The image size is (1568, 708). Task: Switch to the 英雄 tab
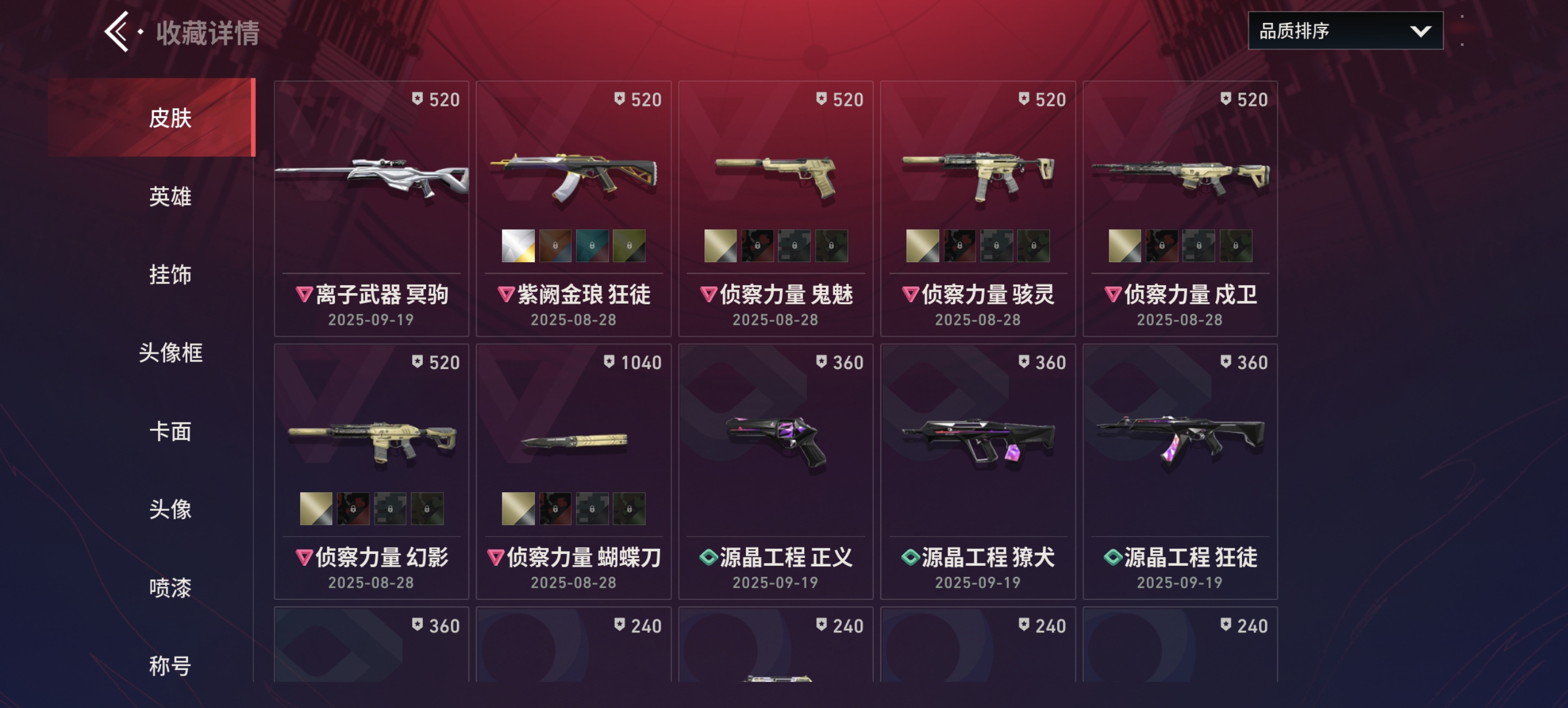pos(170,196)
